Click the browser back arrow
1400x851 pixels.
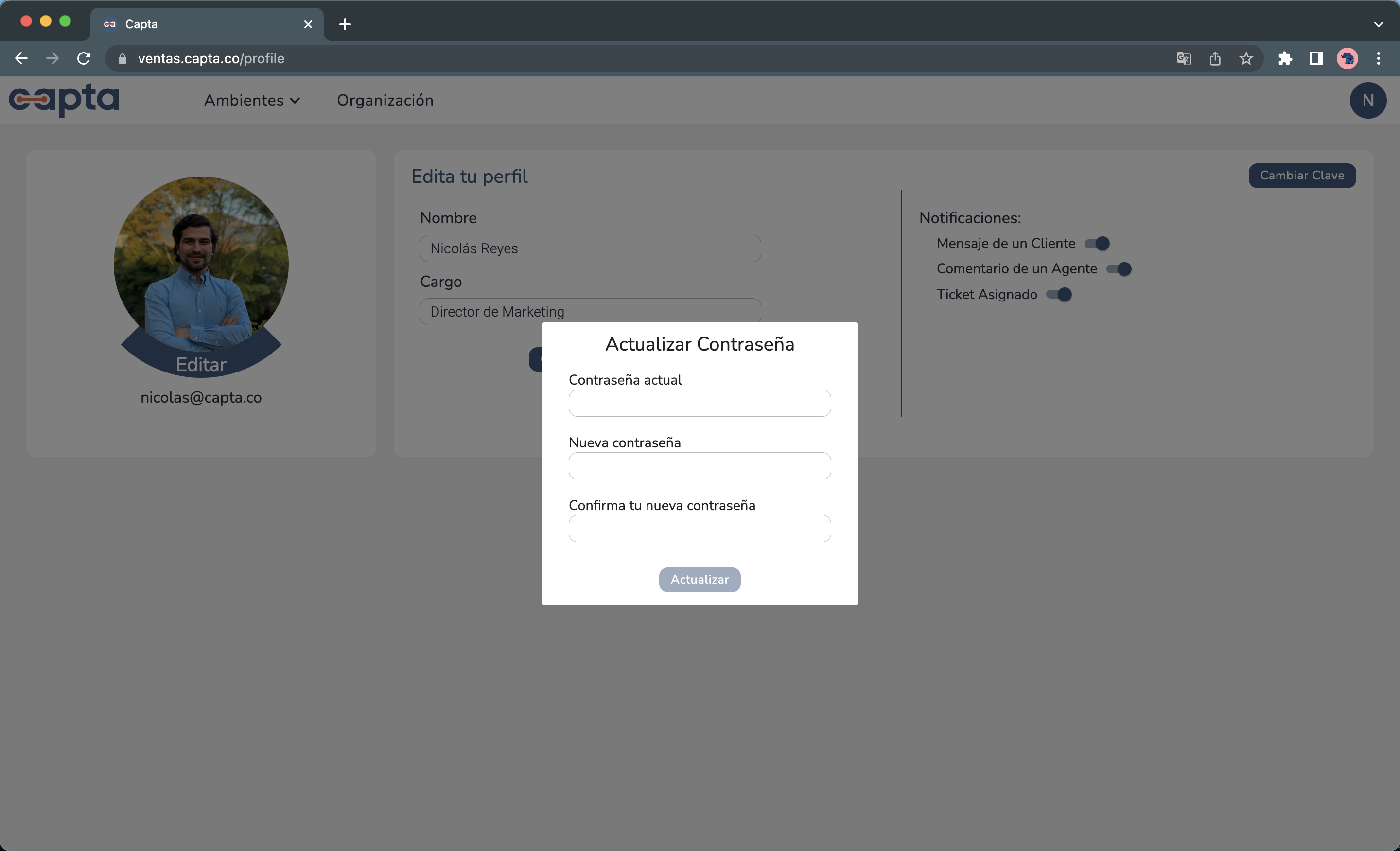pyautogui.click(x=21, y=58)
